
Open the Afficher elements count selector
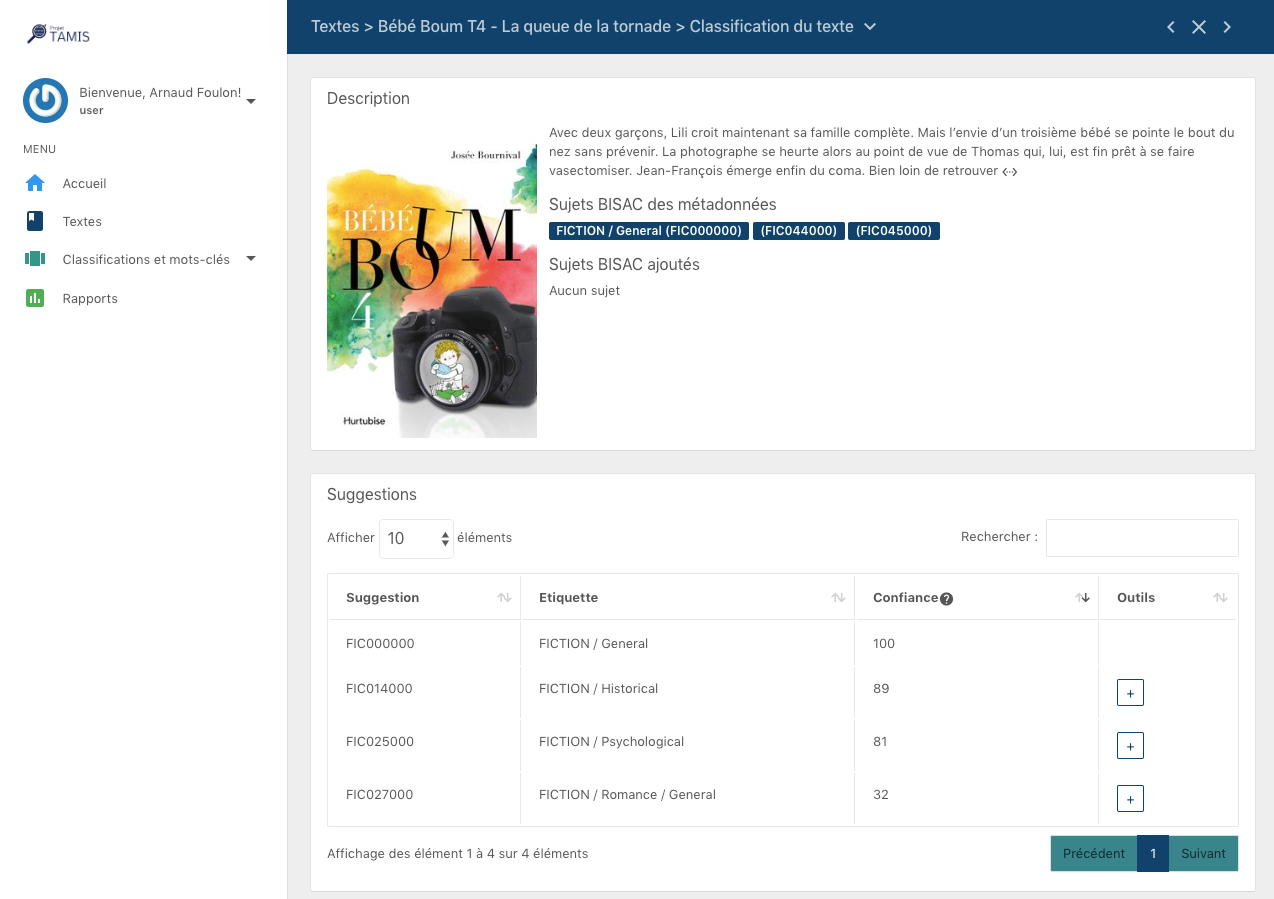pyautogui.click(x=416, y=538)
